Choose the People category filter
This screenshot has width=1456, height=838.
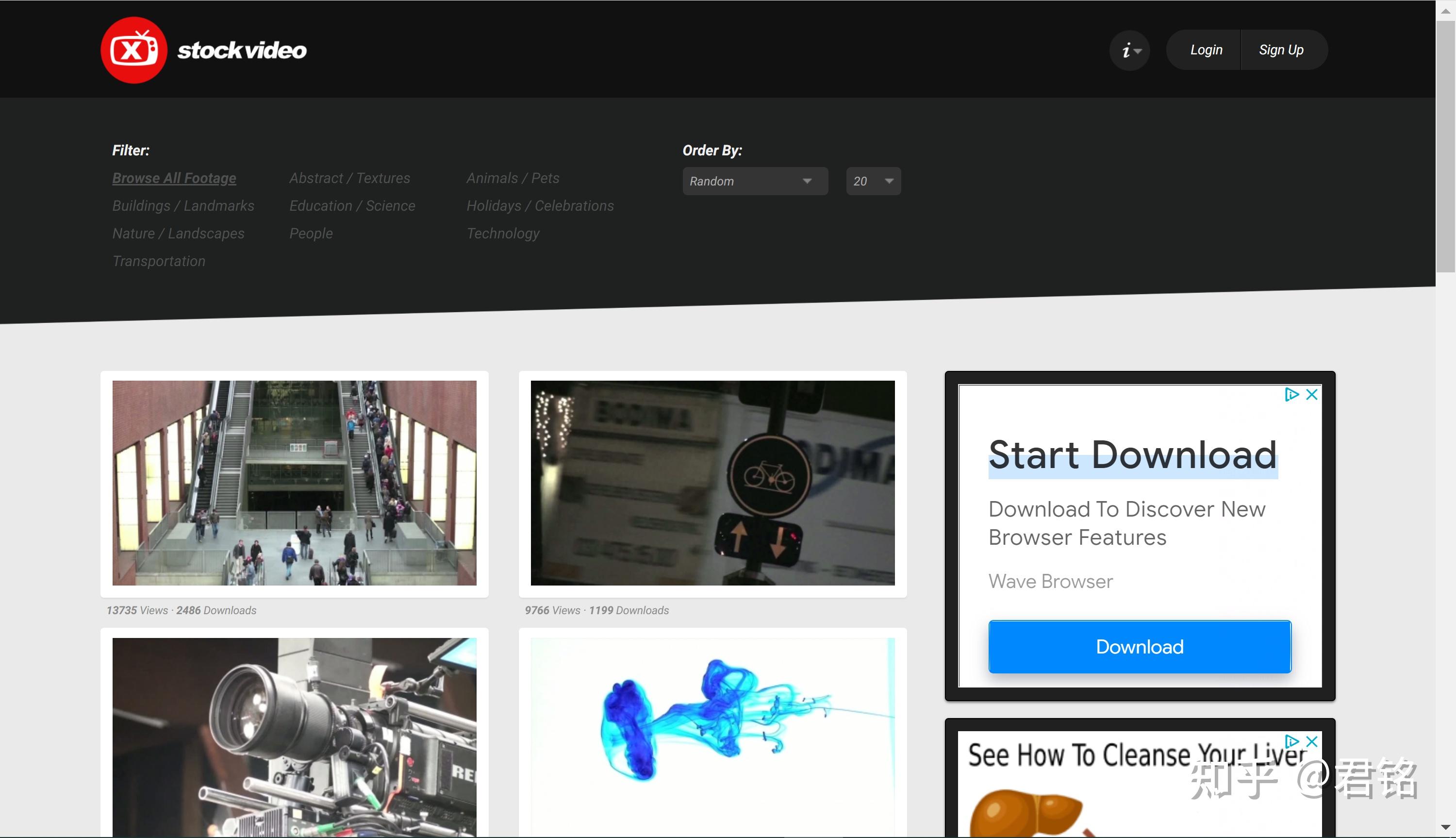[x=311, y=234]
